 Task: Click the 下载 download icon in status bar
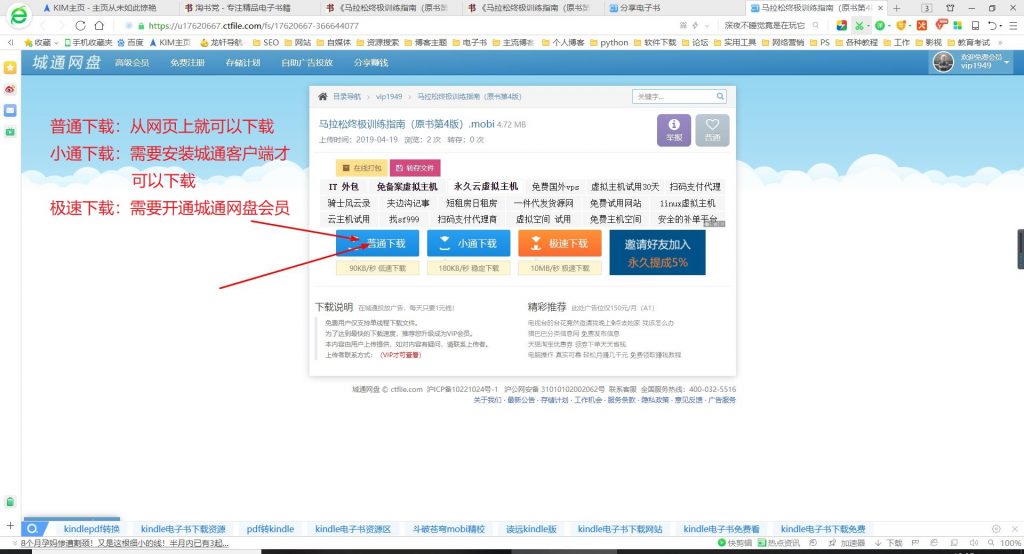click(889, 543)
